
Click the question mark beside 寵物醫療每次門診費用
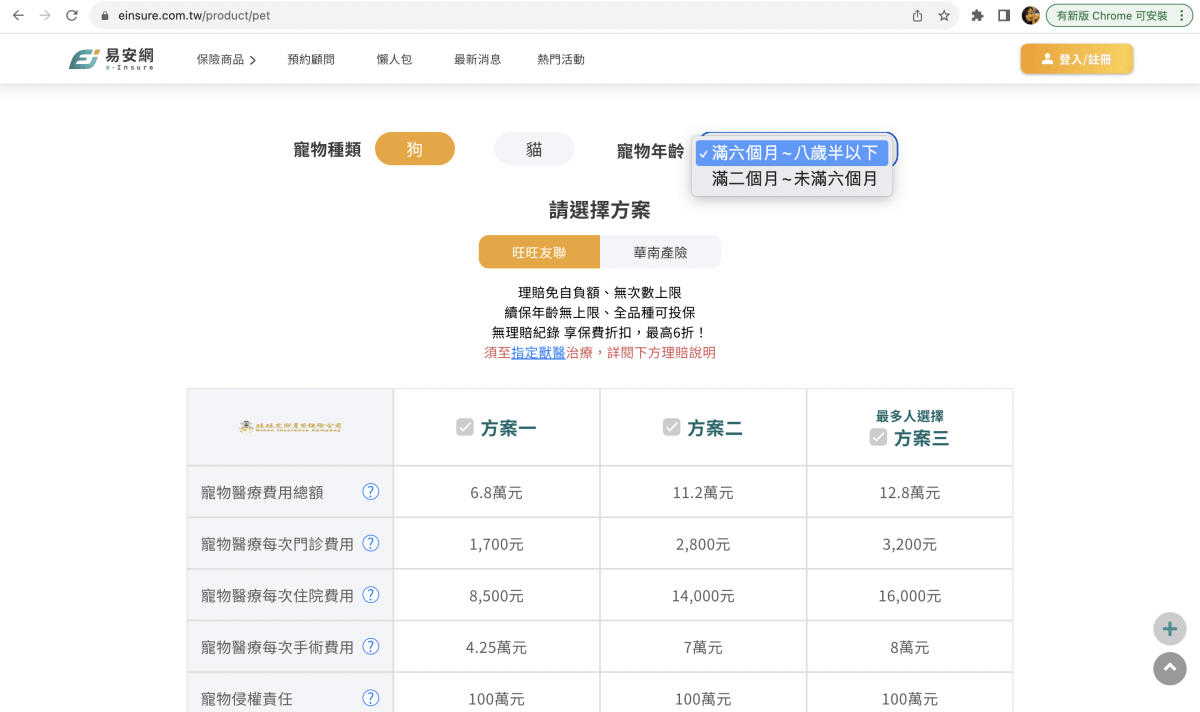(370, 543)
